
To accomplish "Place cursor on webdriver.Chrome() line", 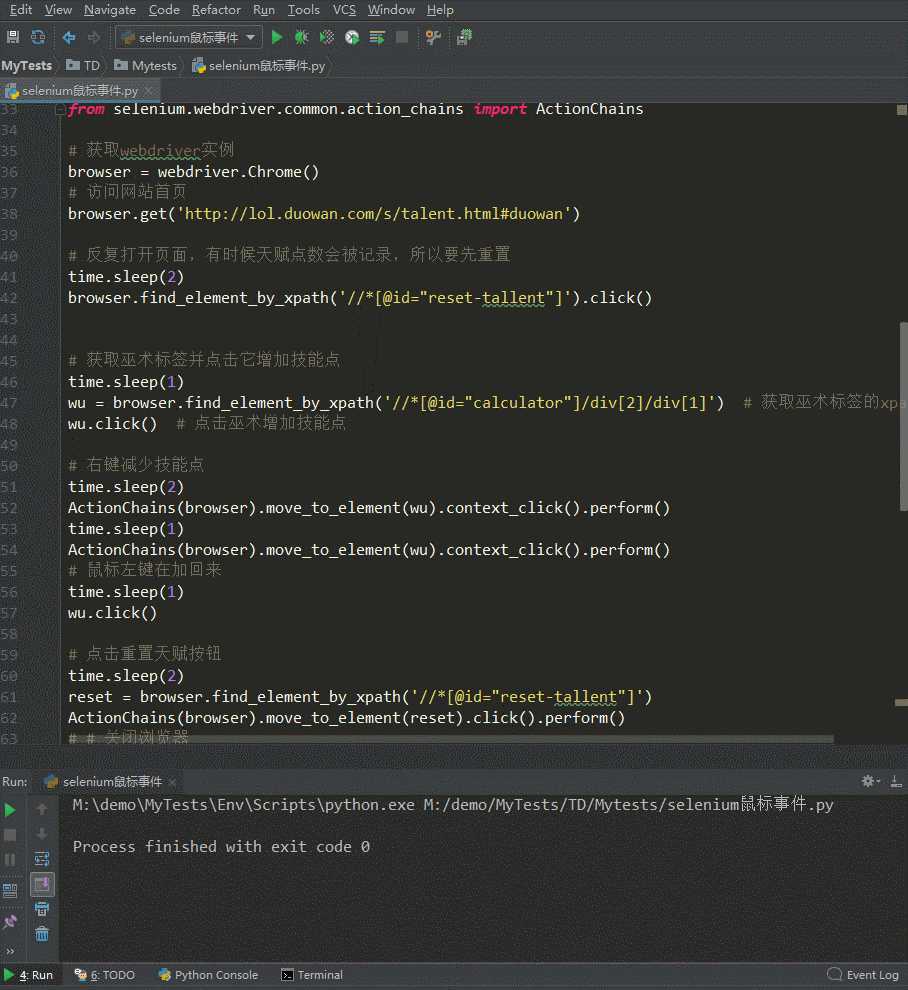I will coord(193,172).
